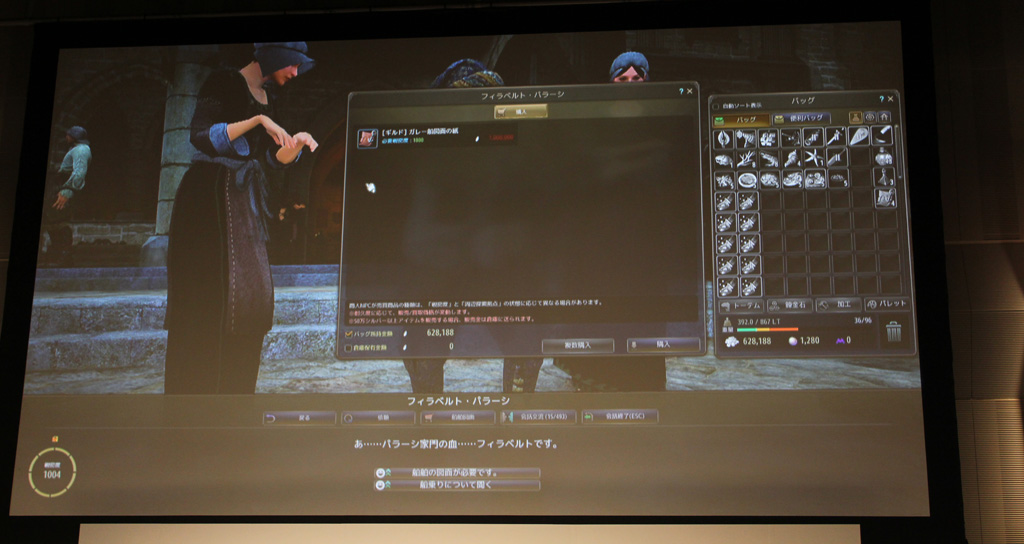1024x544 pixels.
Task: Click the 1,280 pearl value
Action: (810, 340)
